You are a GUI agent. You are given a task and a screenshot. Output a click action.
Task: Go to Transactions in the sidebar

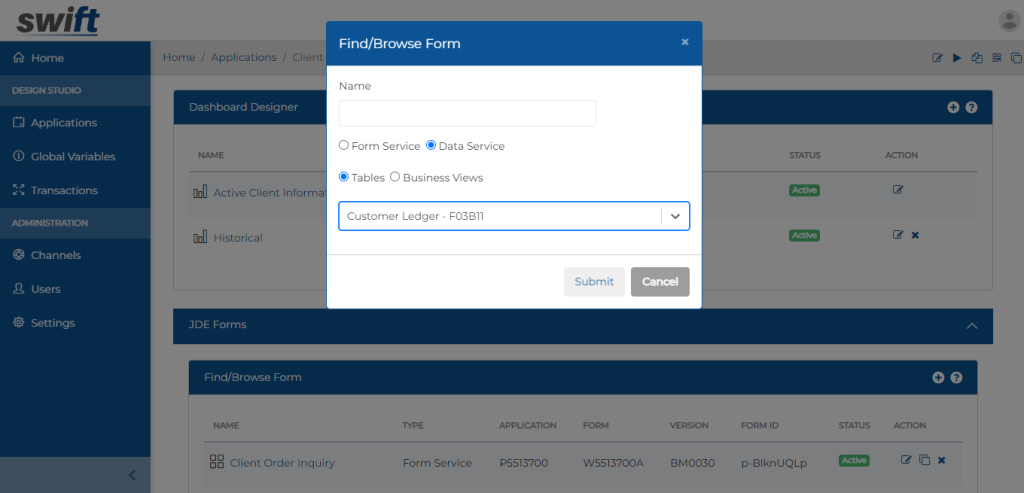pyautogui.click(x=64, y=190)
